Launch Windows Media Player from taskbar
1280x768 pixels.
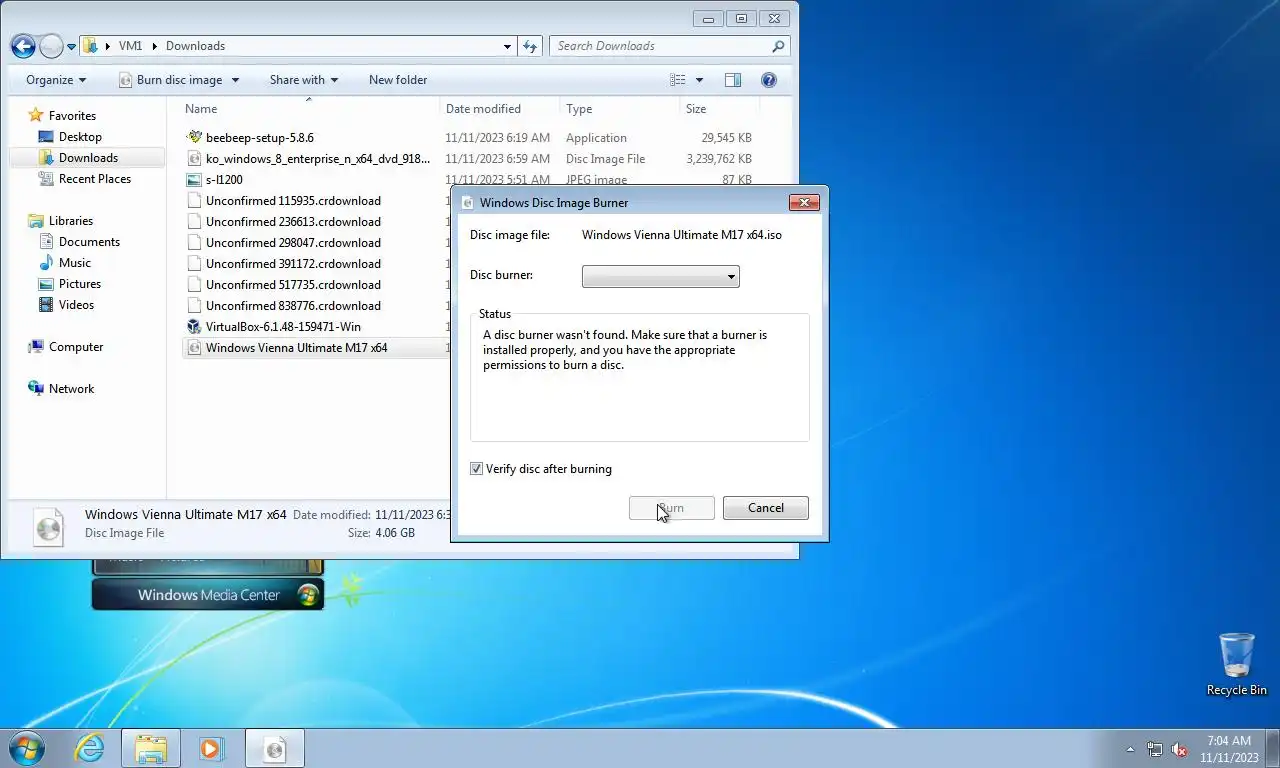tap(211, 748)
